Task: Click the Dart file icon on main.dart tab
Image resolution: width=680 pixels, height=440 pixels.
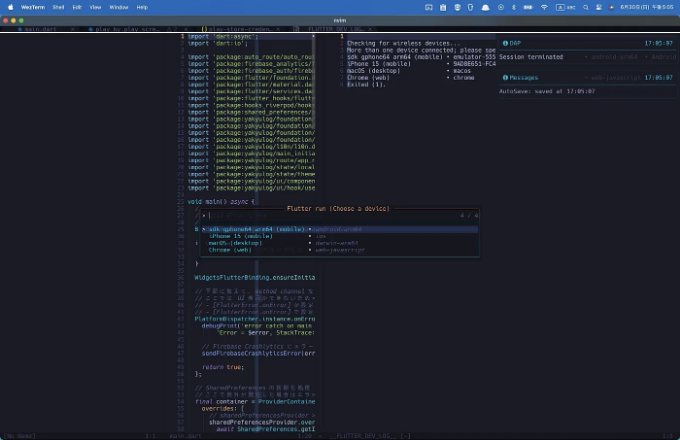Action: [x=20, y=29]
